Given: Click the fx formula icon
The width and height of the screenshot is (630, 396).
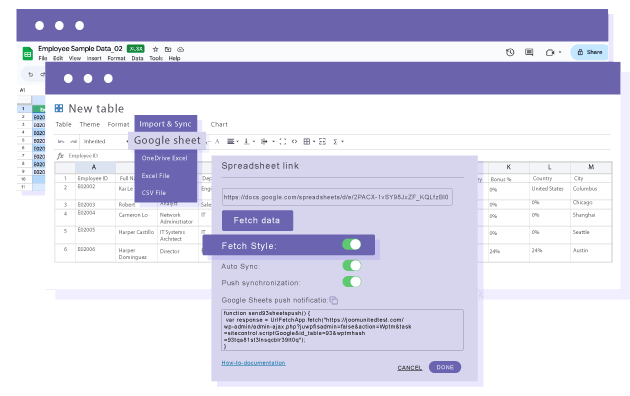Looking at the screenshot, I should 60,156.
